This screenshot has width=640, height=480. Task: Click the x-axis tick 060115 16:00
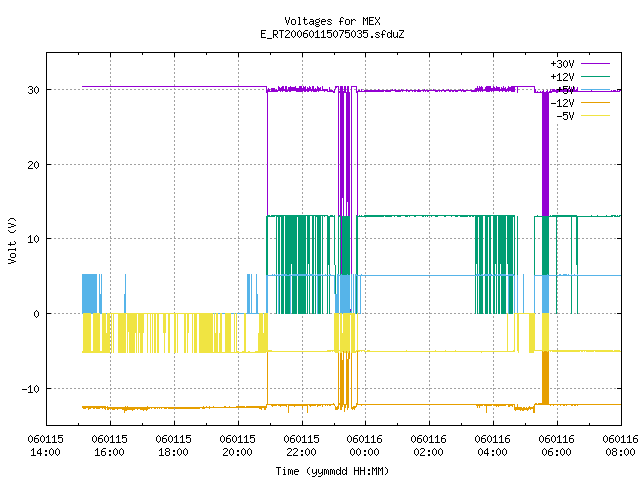pyautogui.click(x=109, y=445)
